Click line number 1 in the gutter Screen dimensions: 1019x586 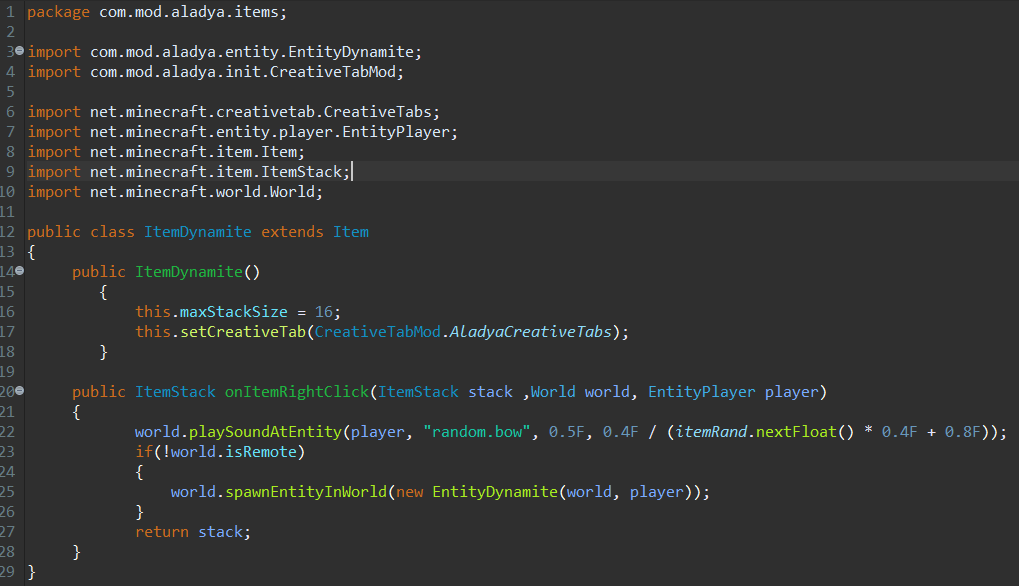pyautogui.click(x=9, y=12)
